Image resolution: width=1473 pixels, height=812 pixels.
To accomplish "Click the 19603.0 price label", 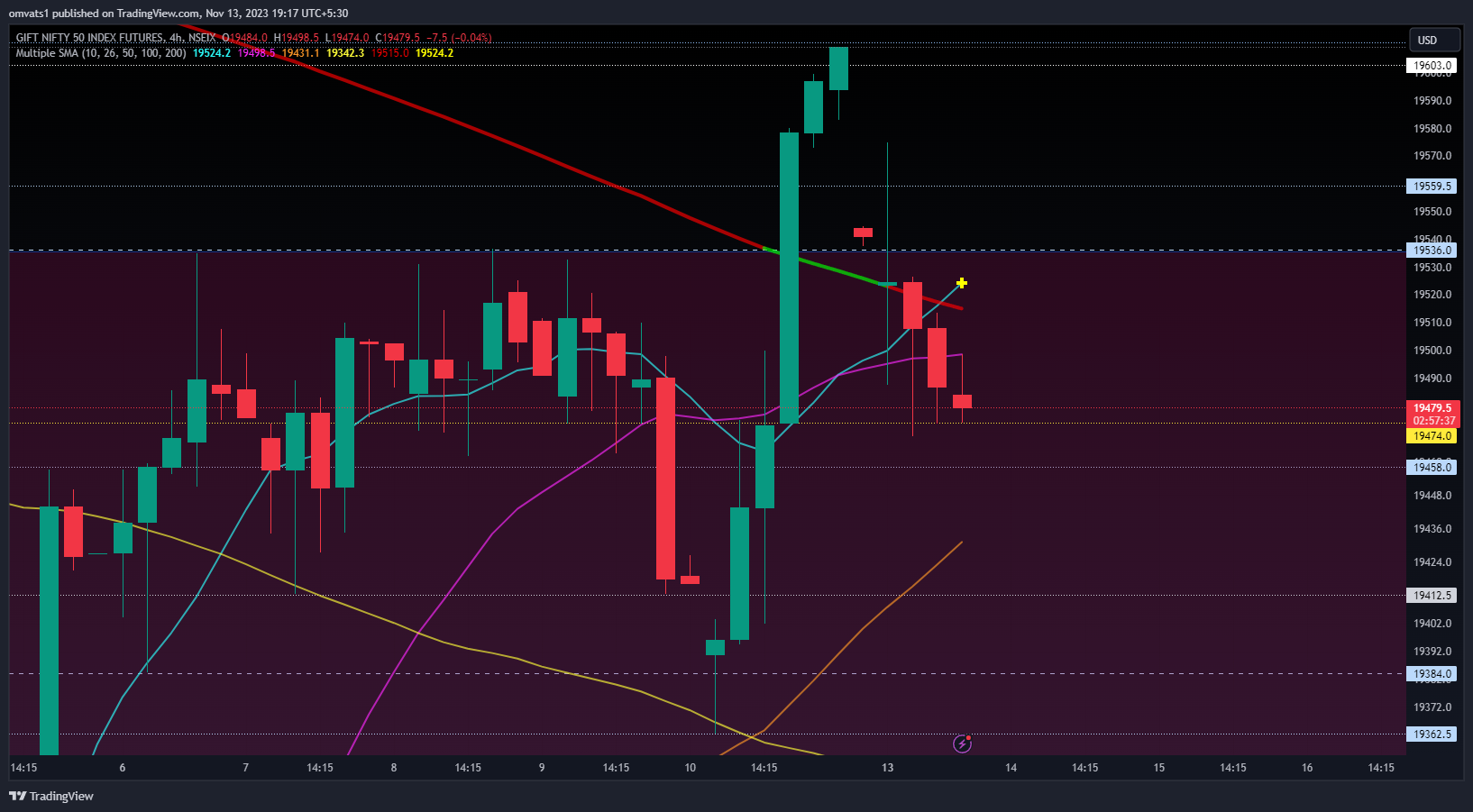I will click(x=1432, y=66).
